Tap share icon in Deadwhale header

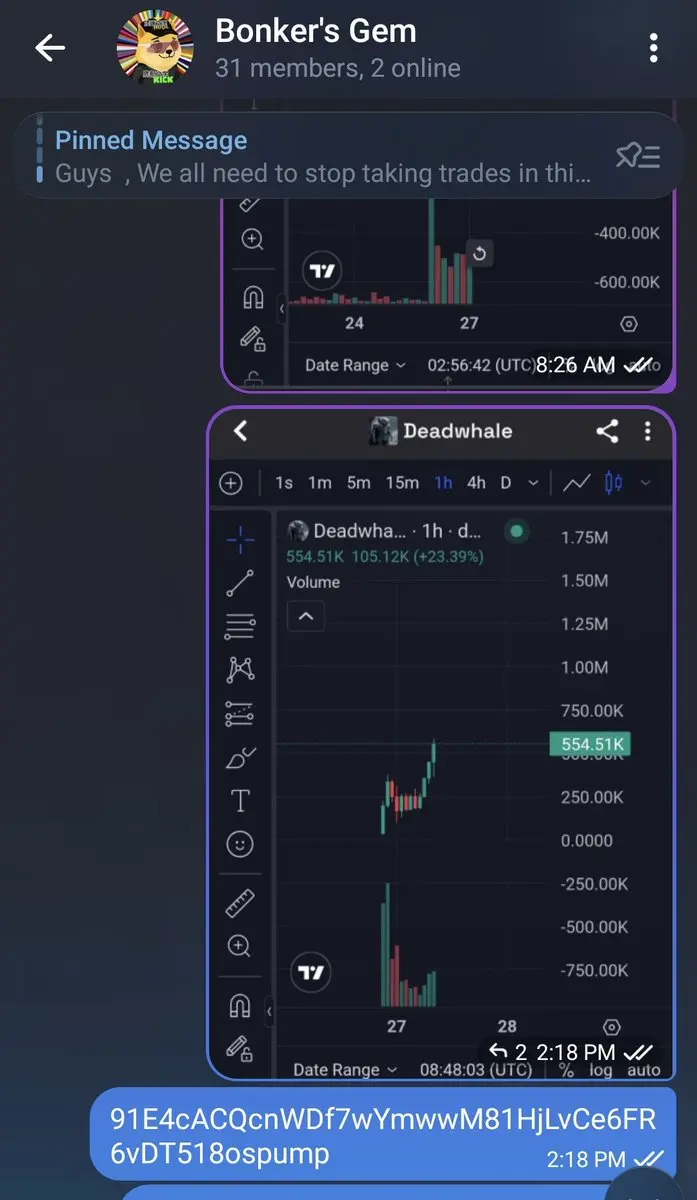(607, 431)
